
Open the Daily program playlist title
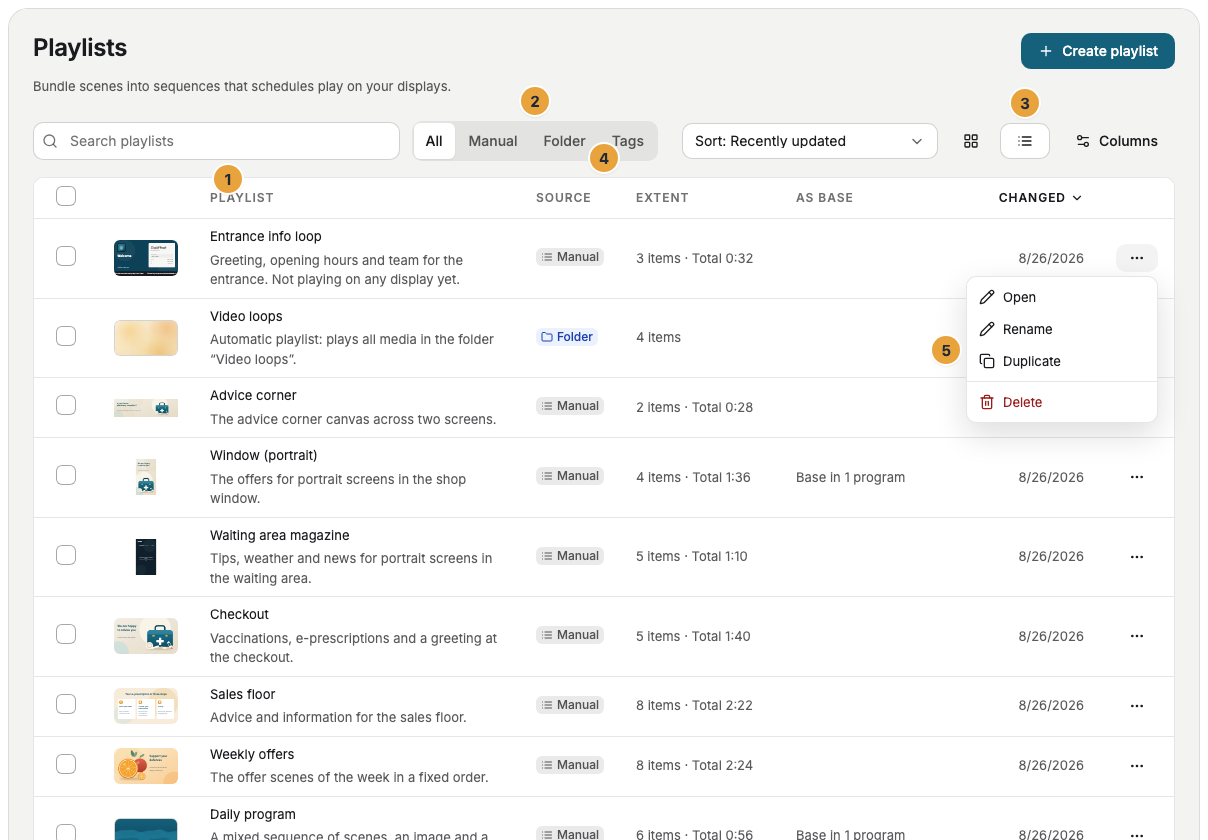tap(253, 815)
